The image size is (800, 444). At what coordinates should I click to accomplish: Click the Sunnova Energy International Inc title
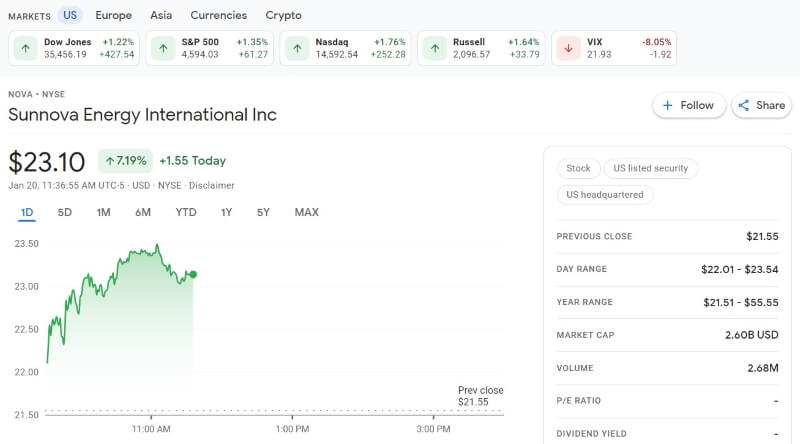tap(142, 115)
